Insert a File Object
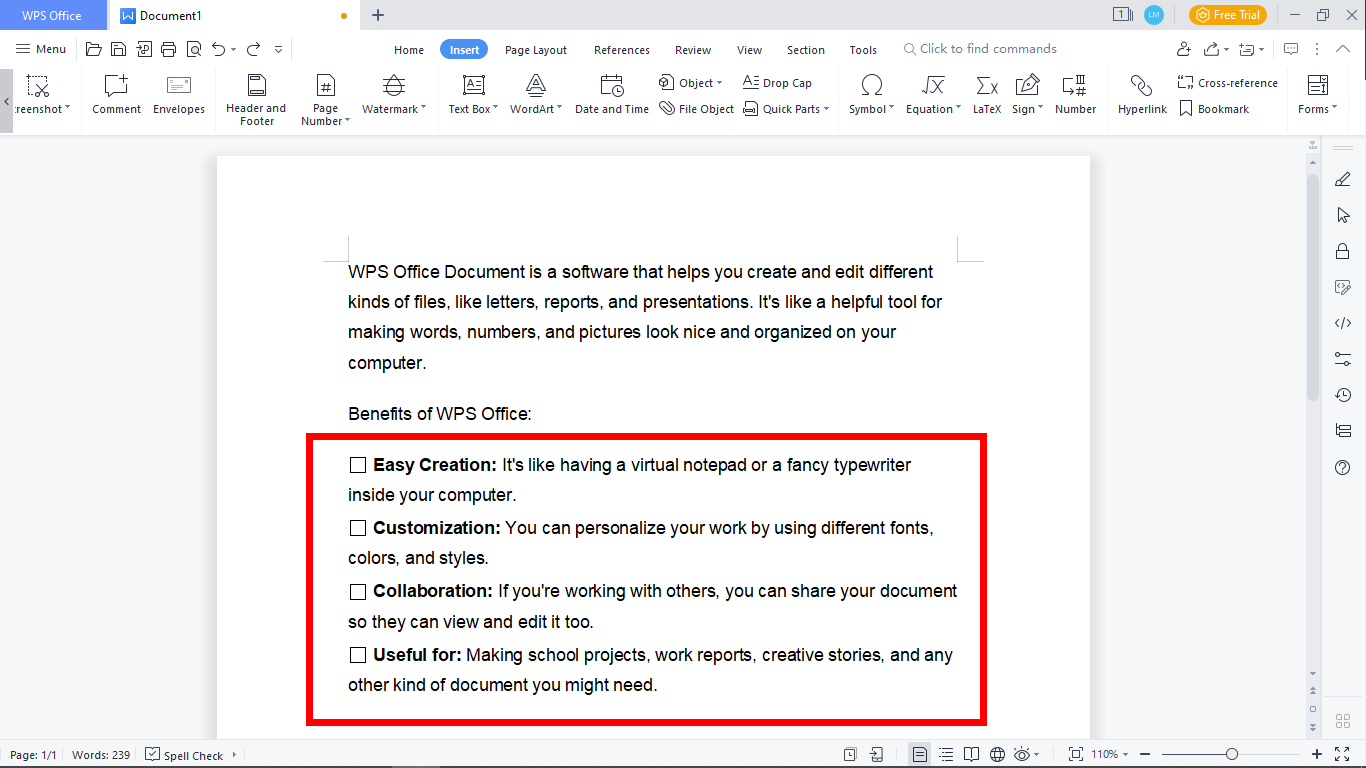This screenshot has height=768, width=1366. pyautogui.click(x=697, y=109)
